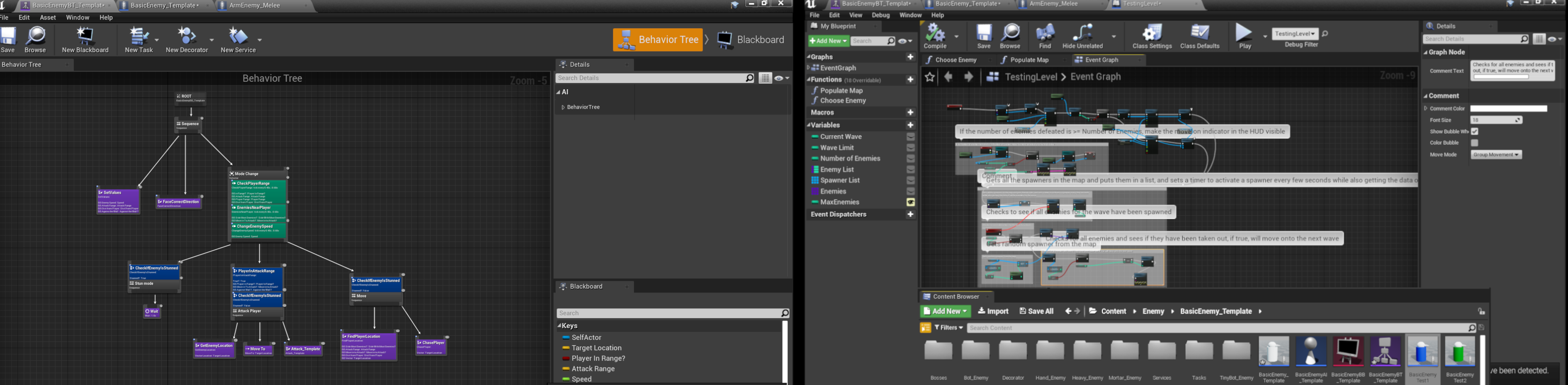Toggle Spawner List variable visibility eye
The image size is (1568, 385).
tap(911, 181)
